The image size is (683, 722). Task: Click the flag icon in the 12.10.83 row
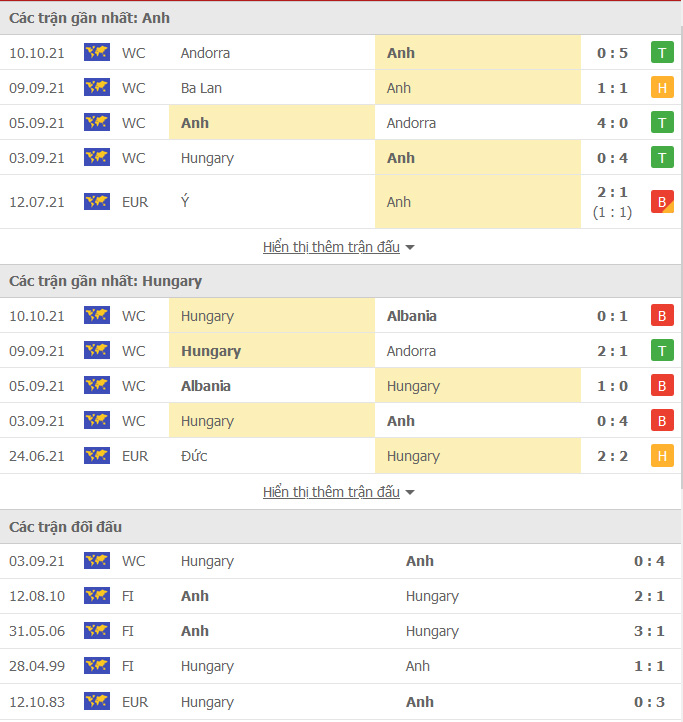click(x=97, y=702)
